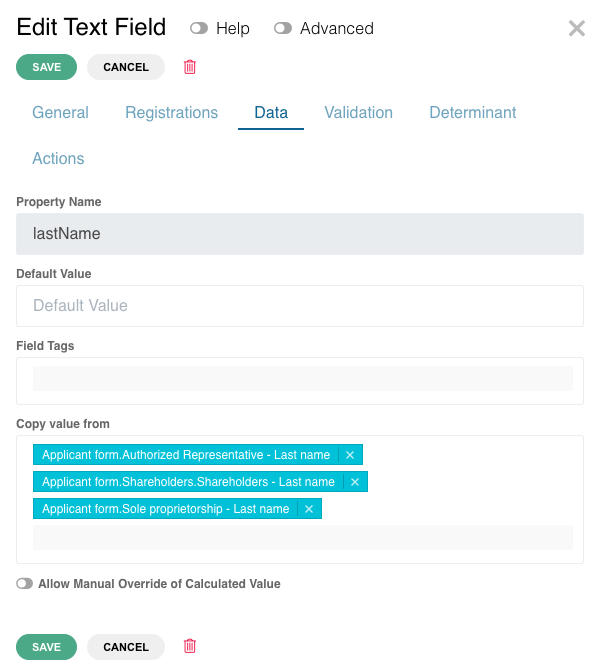Go to the Determinant tab

tap(473, 112)
